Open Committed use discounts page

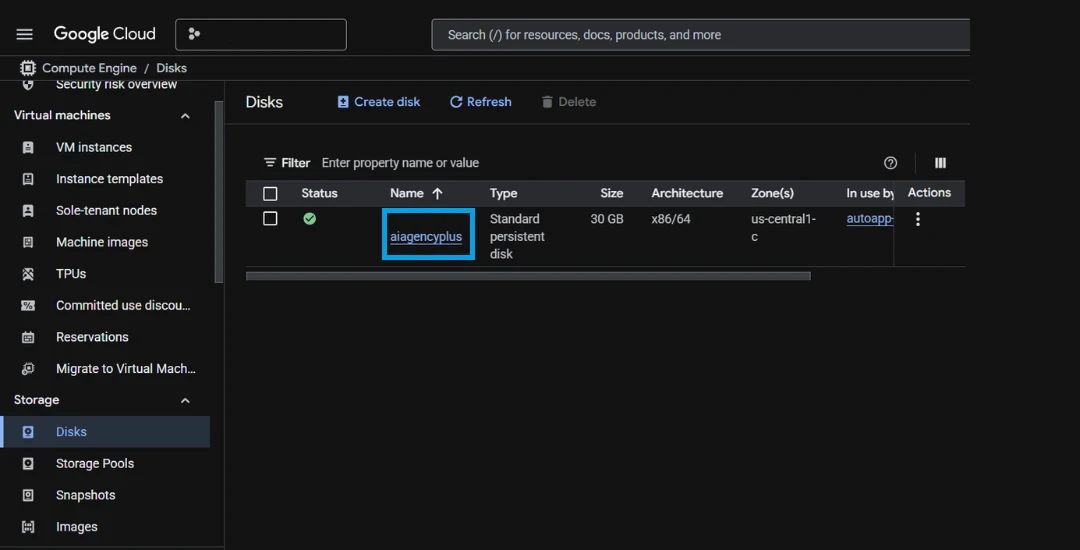pos(123,306)
